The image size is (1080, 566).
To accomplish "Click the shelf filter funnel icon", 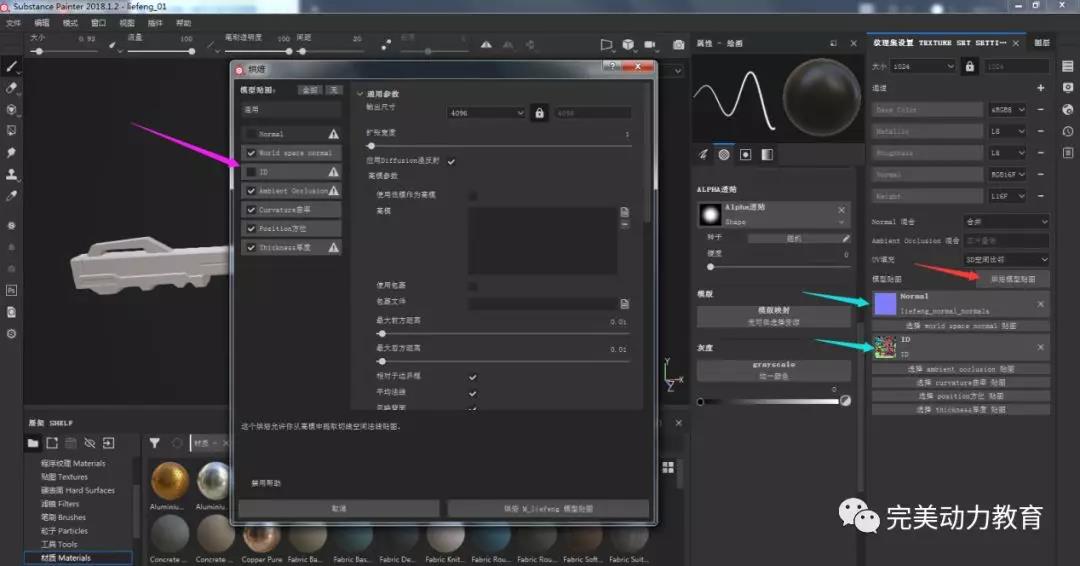I will 155,443.
